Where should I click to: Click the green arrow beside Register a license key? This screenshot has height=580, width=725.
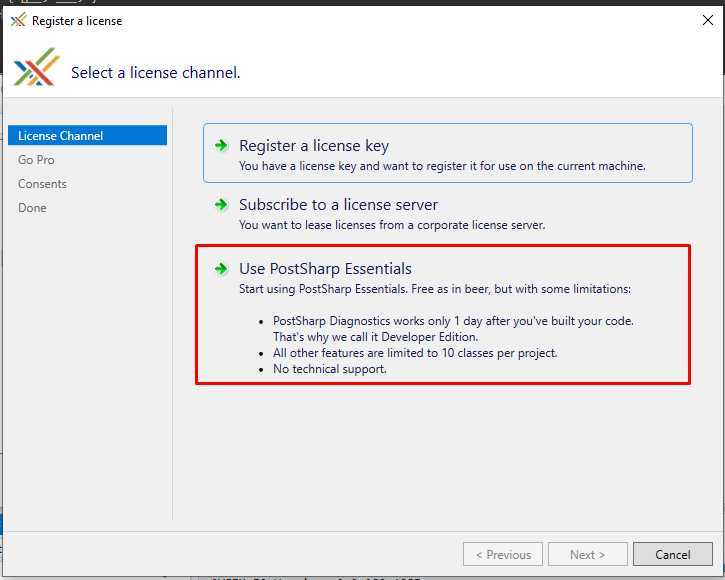(x=221, y=146)
